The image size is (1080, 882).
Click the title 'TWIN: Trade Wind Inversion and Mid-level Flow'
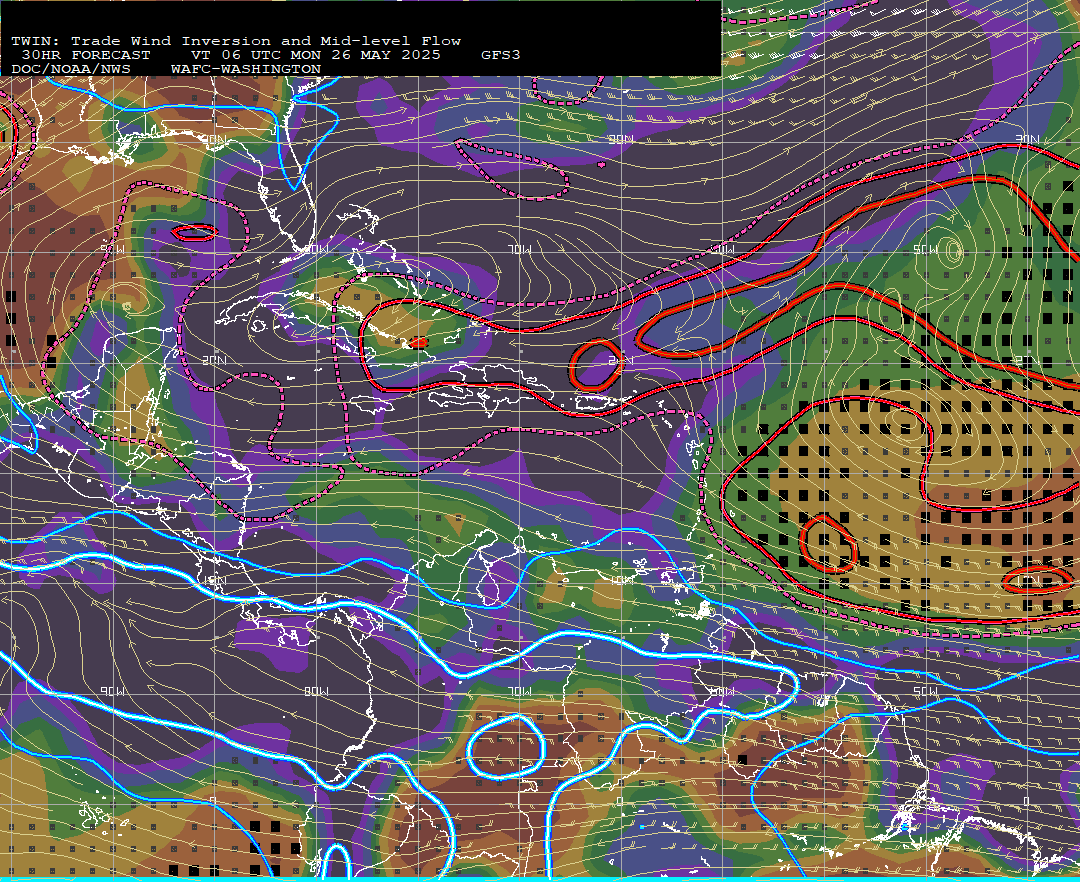click(236, 41)
